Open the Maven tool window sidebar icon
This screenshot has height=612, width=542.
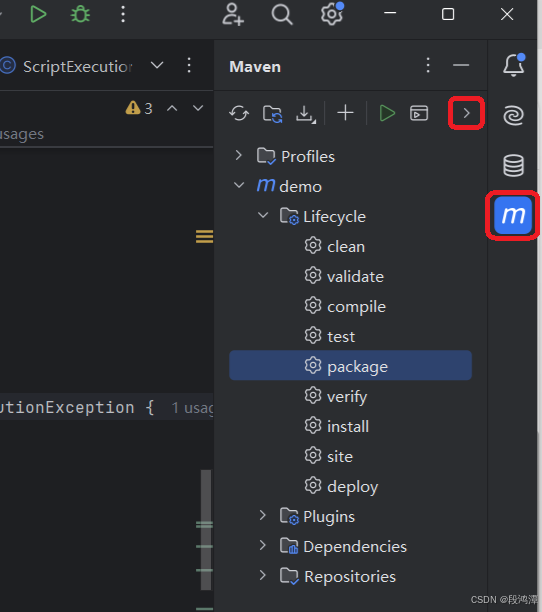pos(513,215)
